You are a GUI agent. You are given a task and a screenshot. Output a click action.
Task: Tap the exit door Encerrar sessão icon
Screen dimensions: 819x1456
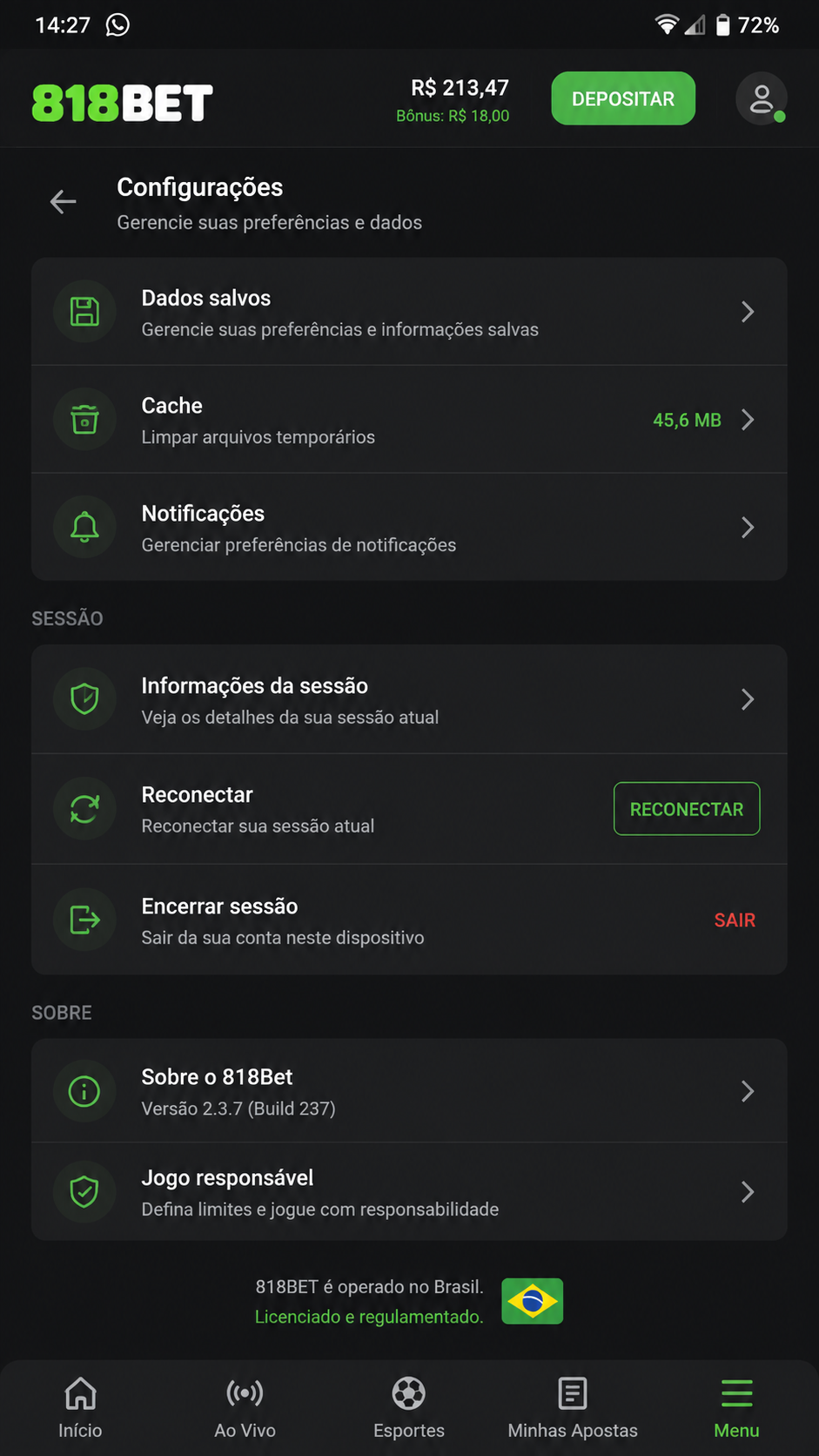pos(84,920)
